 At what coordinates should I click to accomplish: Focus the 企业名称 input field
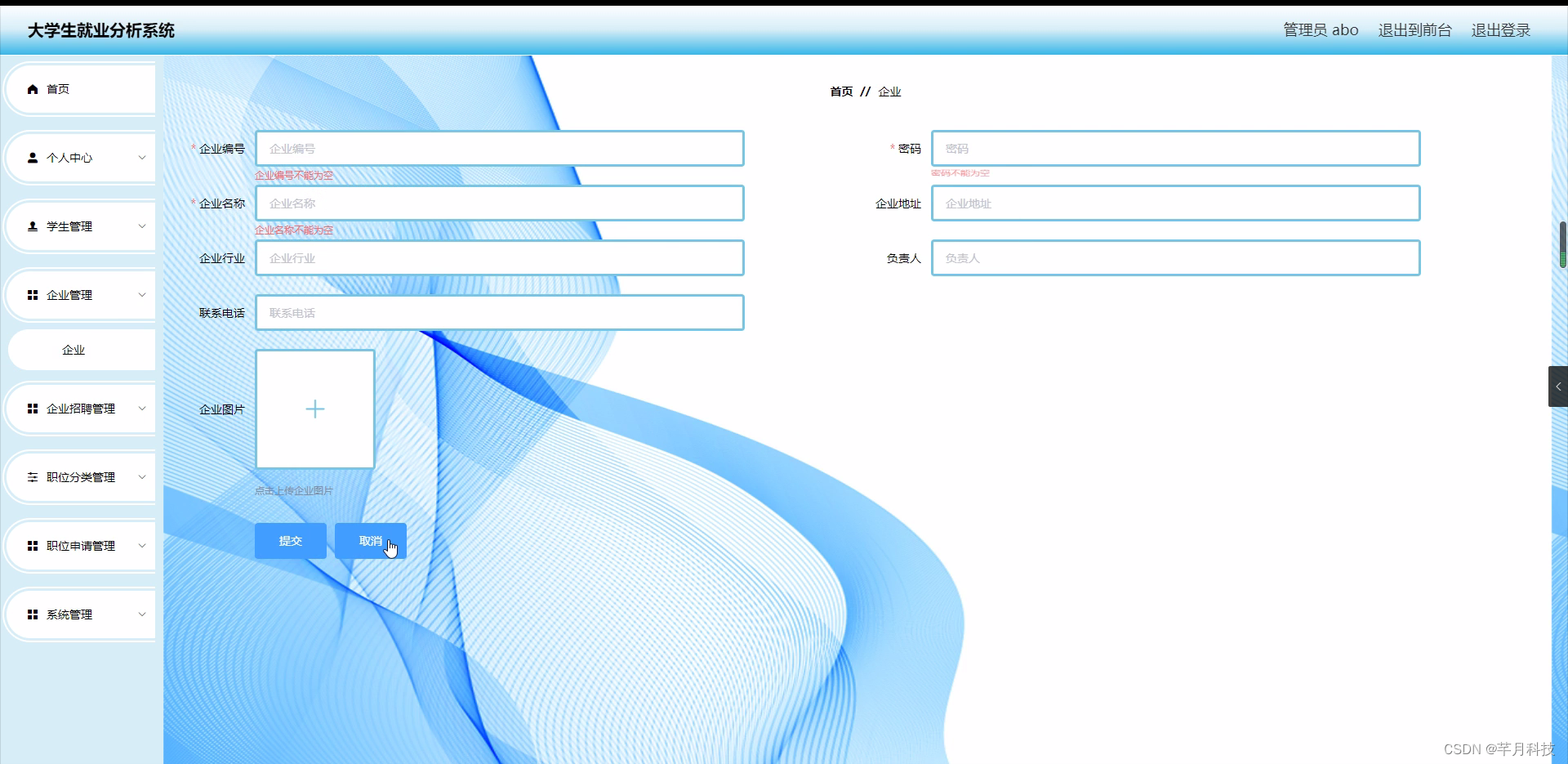[499, 203]
